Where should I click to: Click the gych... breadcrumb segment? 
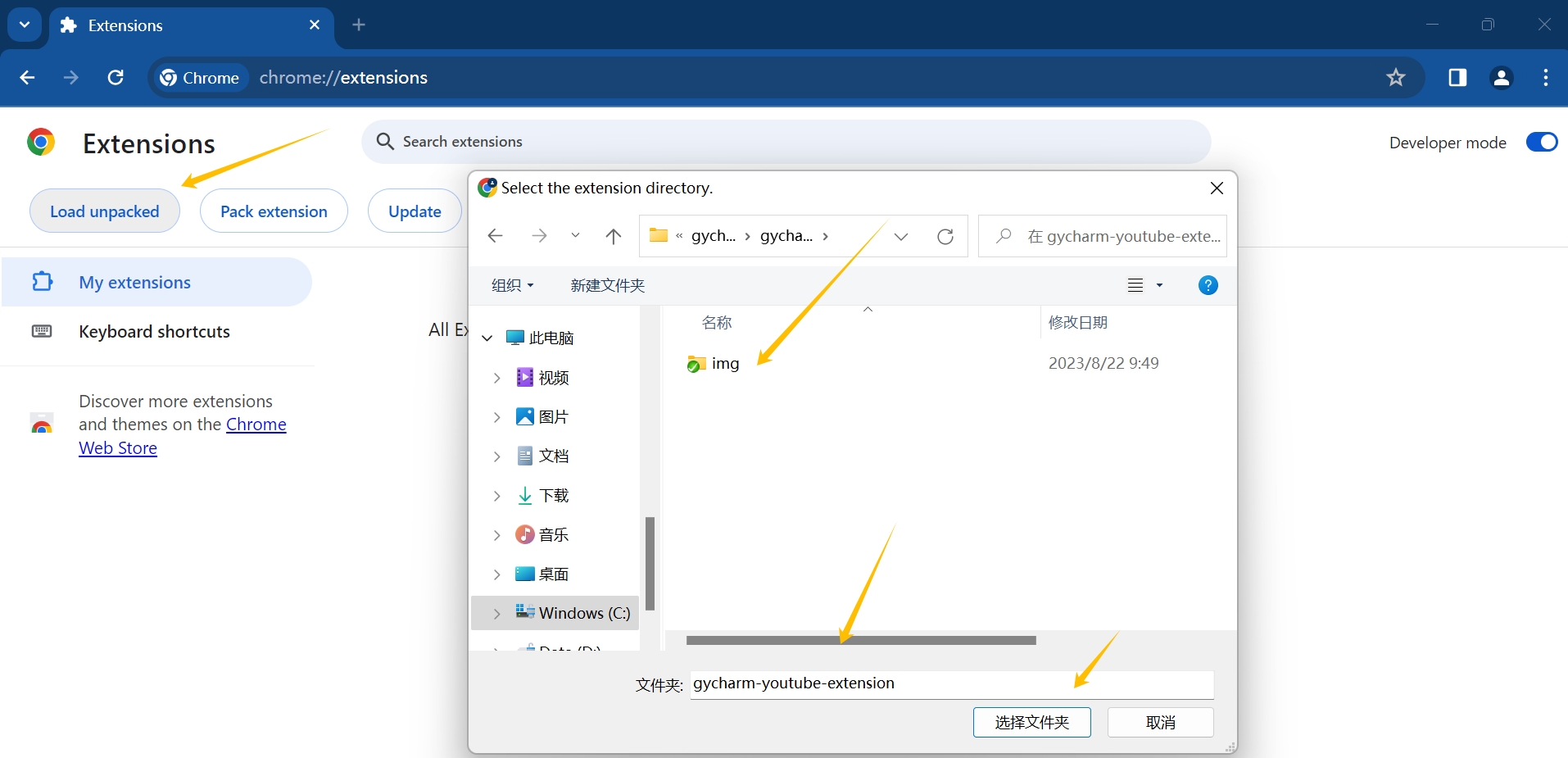point(714,236)
